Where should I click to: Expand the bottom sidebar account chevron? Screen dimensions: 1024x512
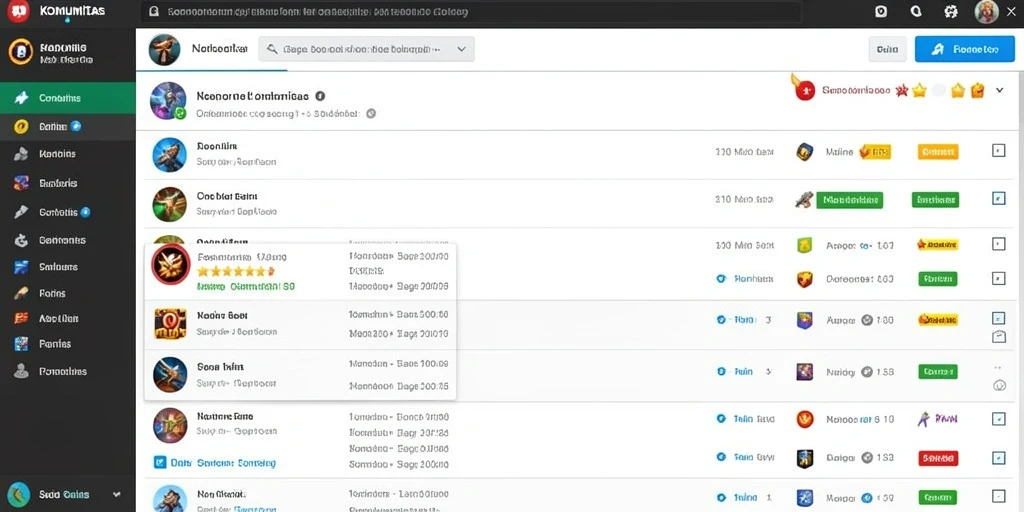click(117, 494)
